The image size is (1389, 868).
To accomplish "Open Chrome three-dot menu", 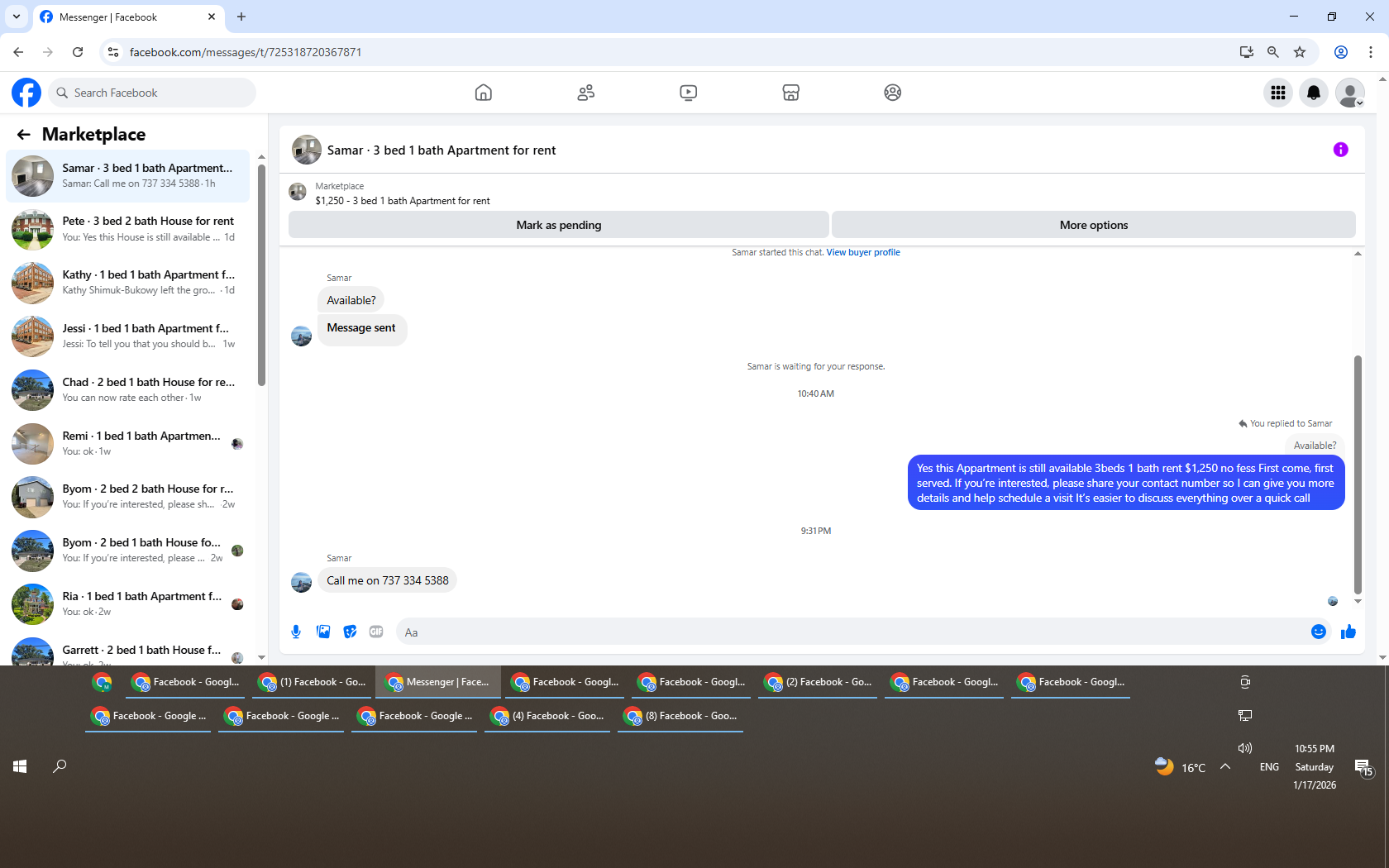I will [x=1371, y=52].
